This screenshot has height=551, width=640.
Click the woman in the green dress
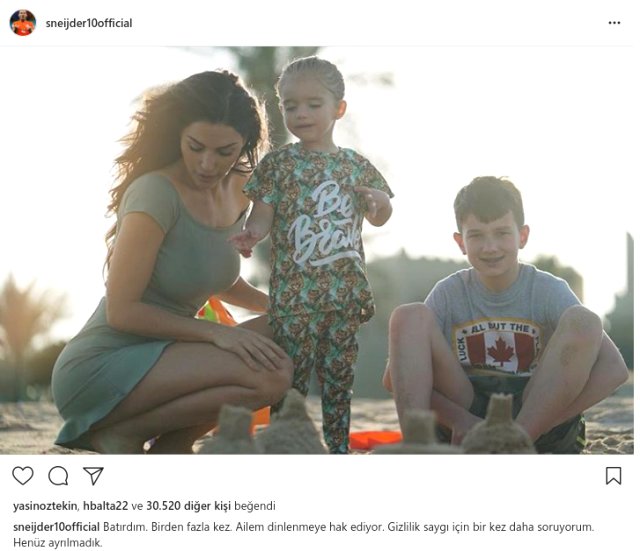[171, 261]
